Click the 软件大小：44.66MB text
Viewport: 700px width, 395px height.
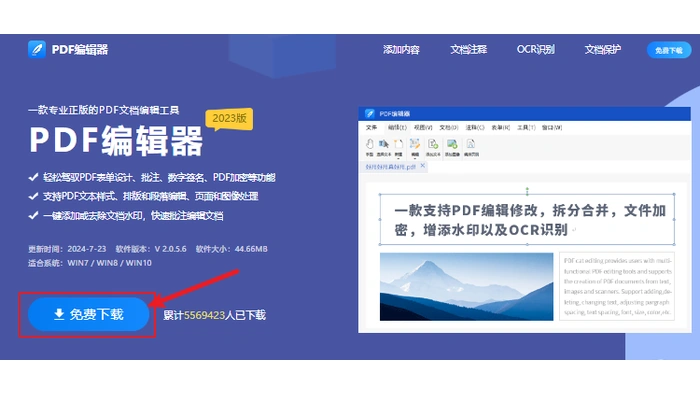(x=231, y=249)
